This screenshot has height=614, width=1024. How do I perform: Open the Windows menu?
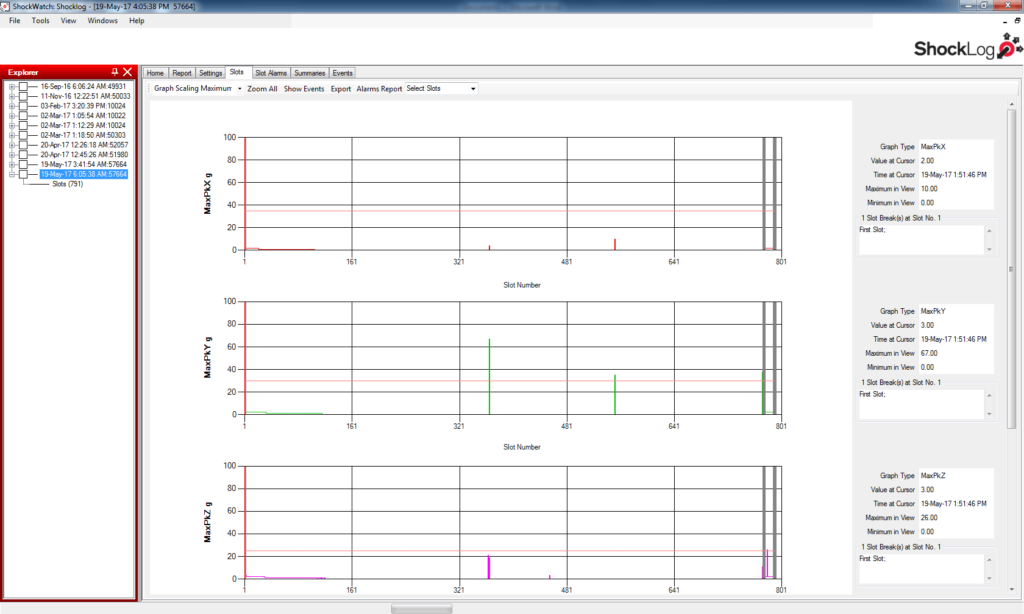103,21
